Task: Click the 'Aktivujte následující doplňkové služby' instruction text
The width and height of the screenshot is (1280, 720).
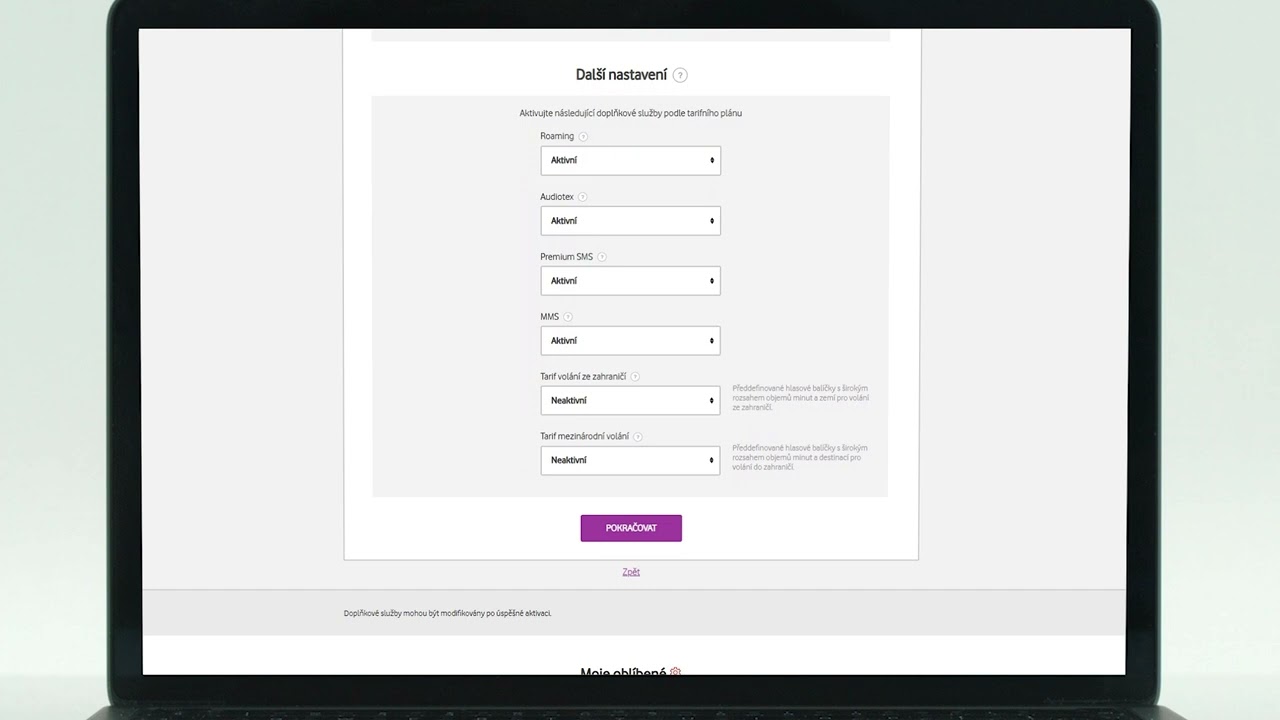Action: click(631, 113)
